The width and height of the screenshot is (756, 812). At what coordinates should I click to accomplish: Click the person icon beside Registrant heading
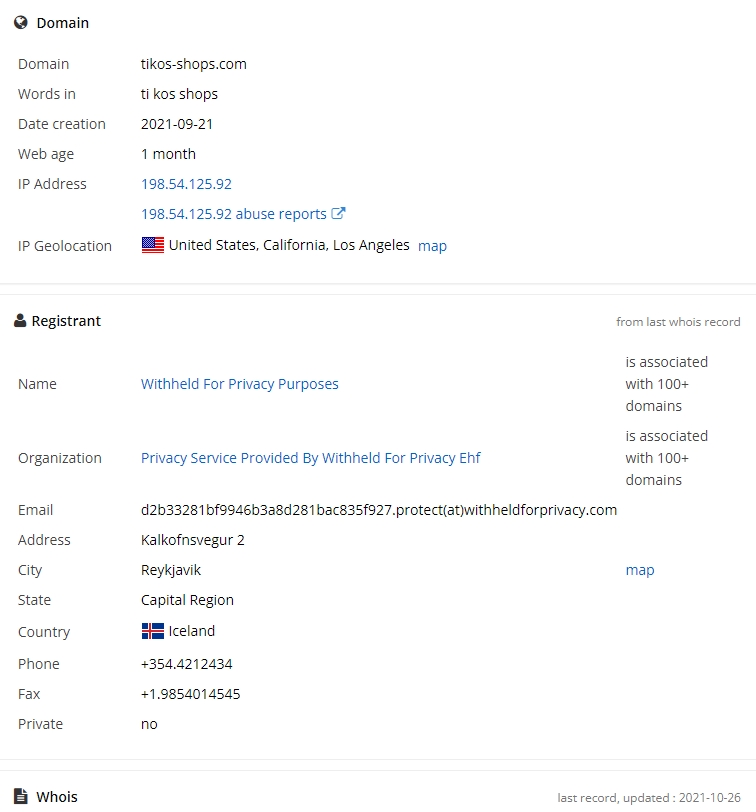(x=20, y=321)
